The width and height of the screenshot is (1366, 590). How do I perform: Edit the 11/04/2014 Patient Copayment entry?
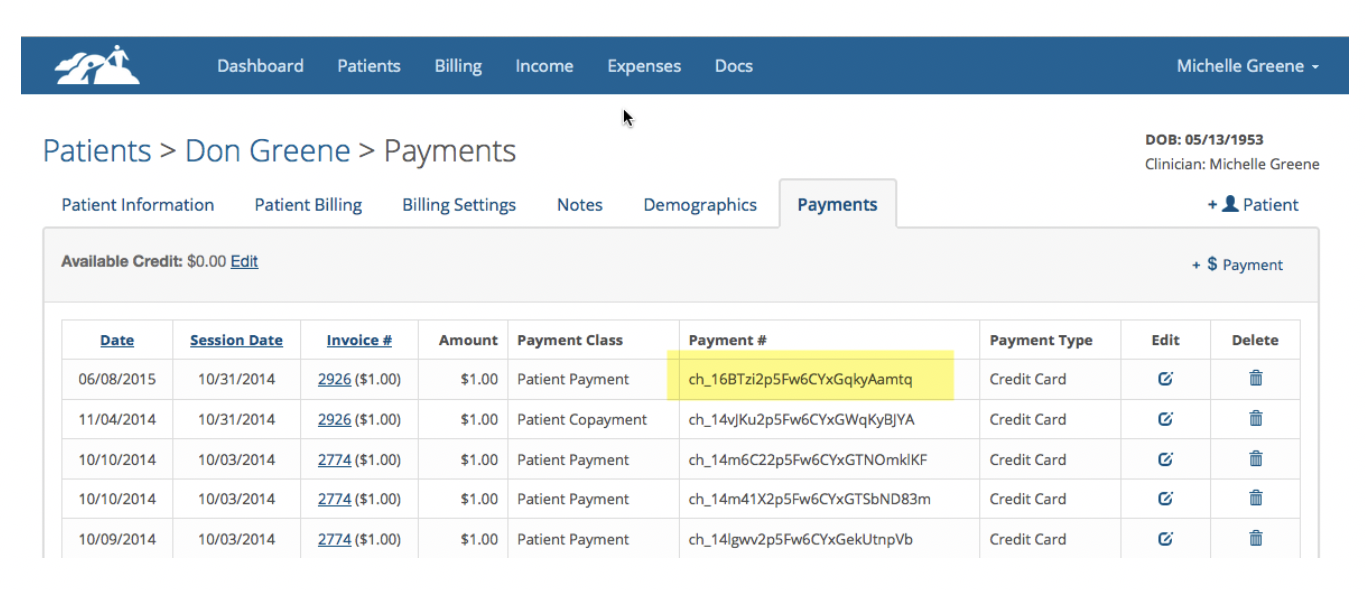point(1165,419)
